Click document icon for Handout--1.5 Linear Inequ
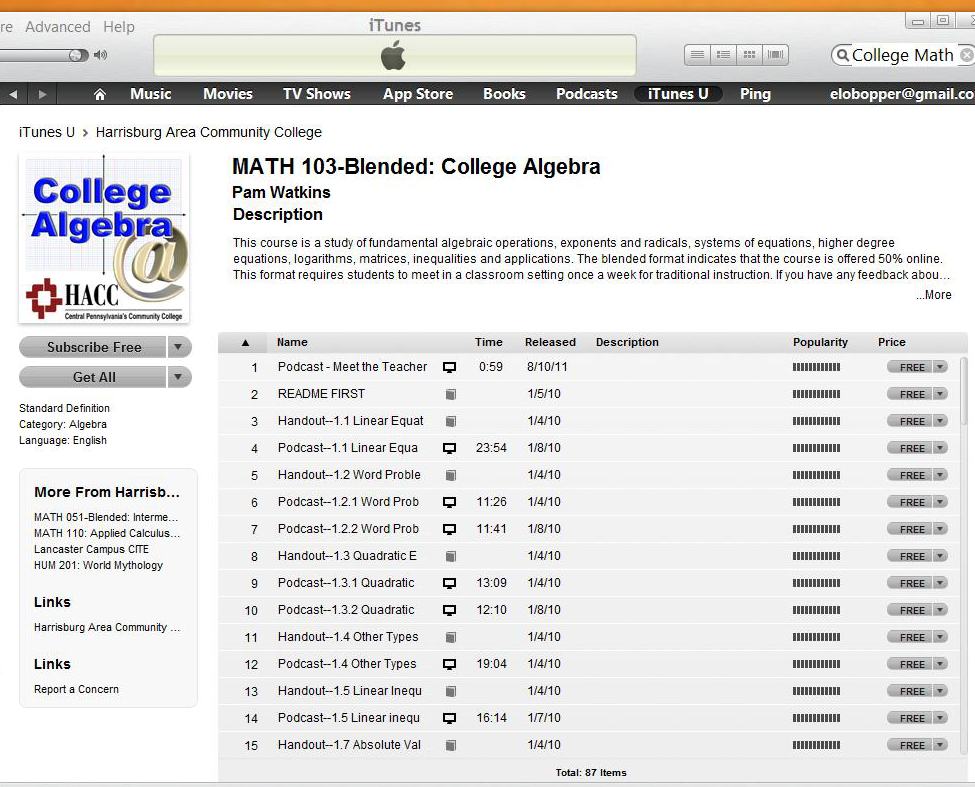The height and width of the screenshot is (787, 975). click(x=451, y=691)
